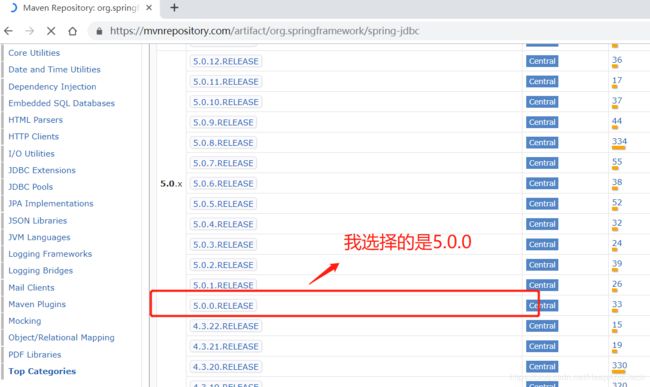This screenshot has width=650, height=387.
Task: Open the Dependency Injection category
Action: click(52, 87)
